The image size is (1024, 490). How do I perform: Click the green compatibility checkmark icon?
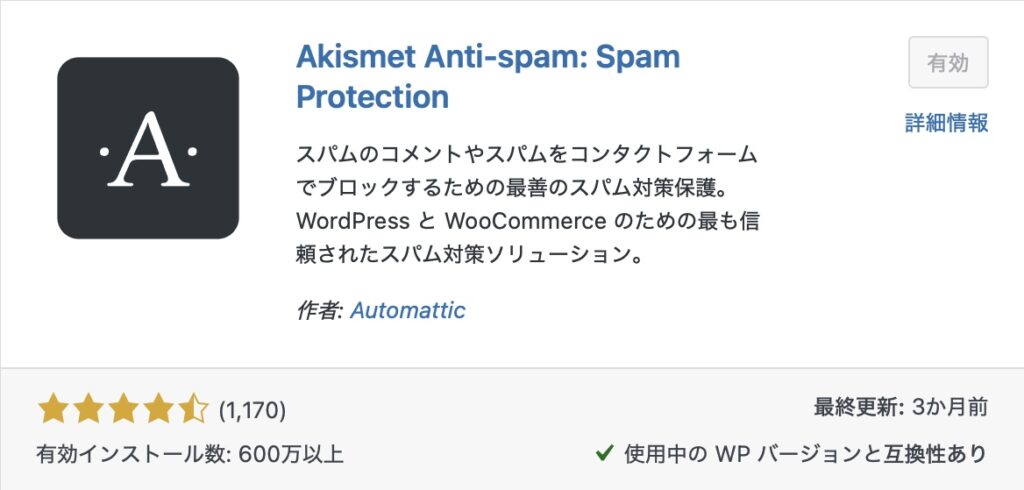point(604,453)
